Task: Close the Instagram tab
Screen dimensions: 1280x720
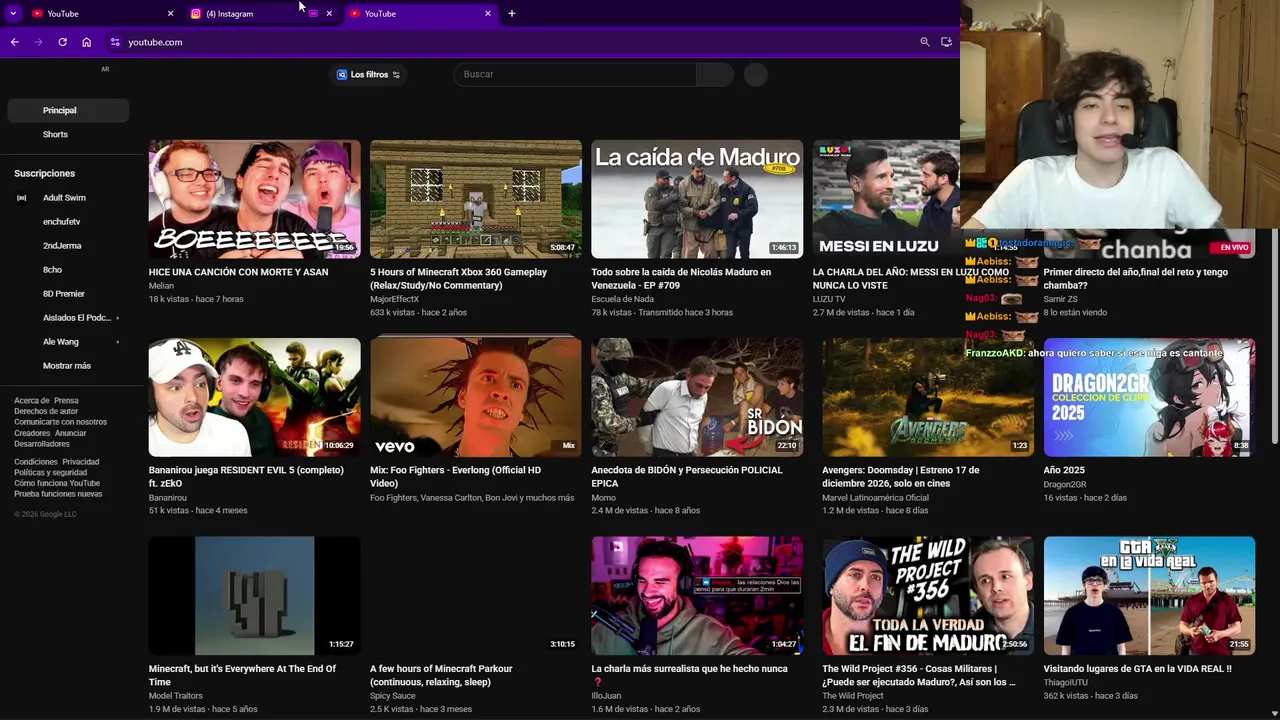Action: point(329,13)
